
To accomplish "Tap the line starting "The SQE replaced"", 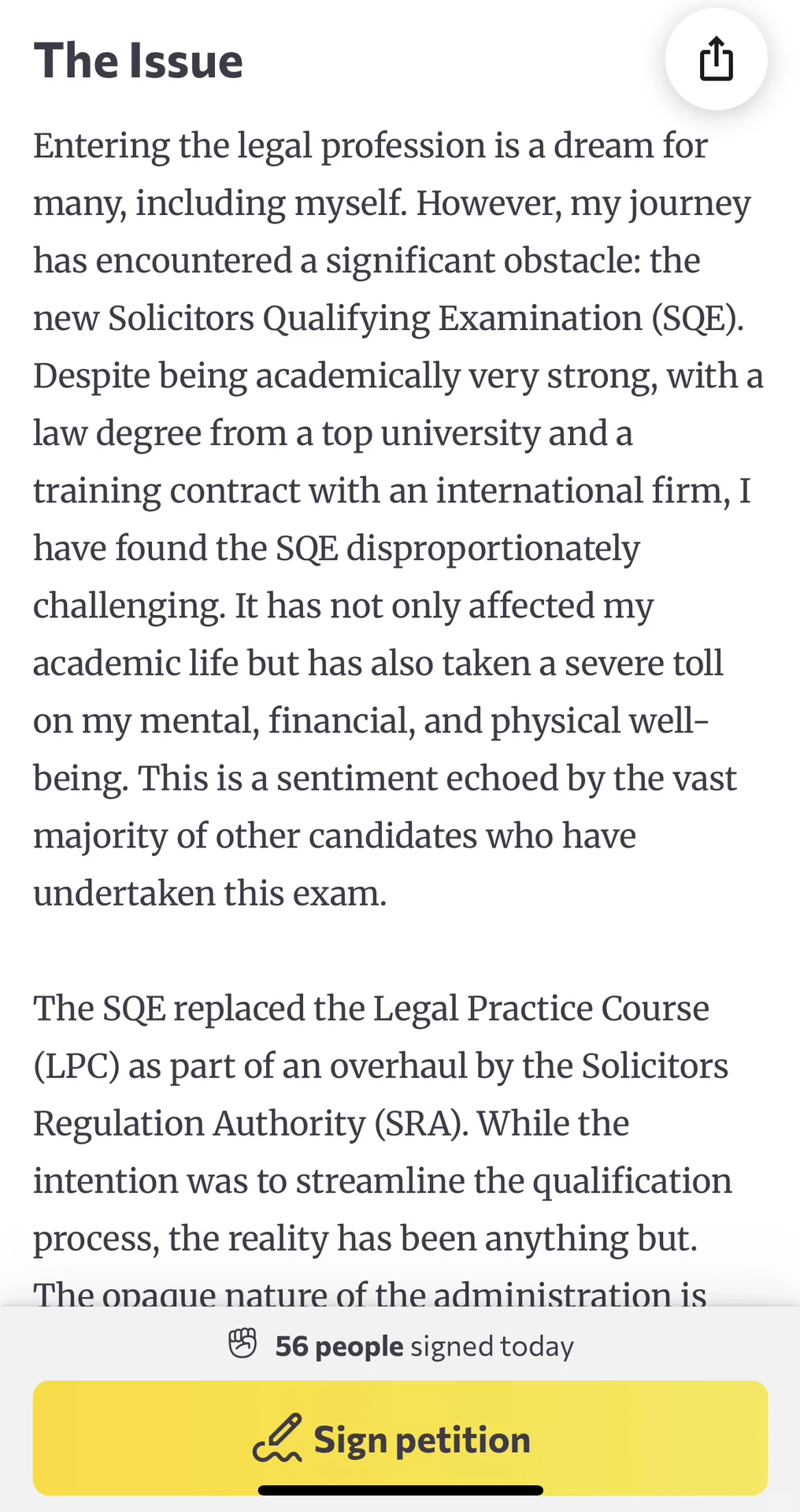I will [x=371, y=1009].
